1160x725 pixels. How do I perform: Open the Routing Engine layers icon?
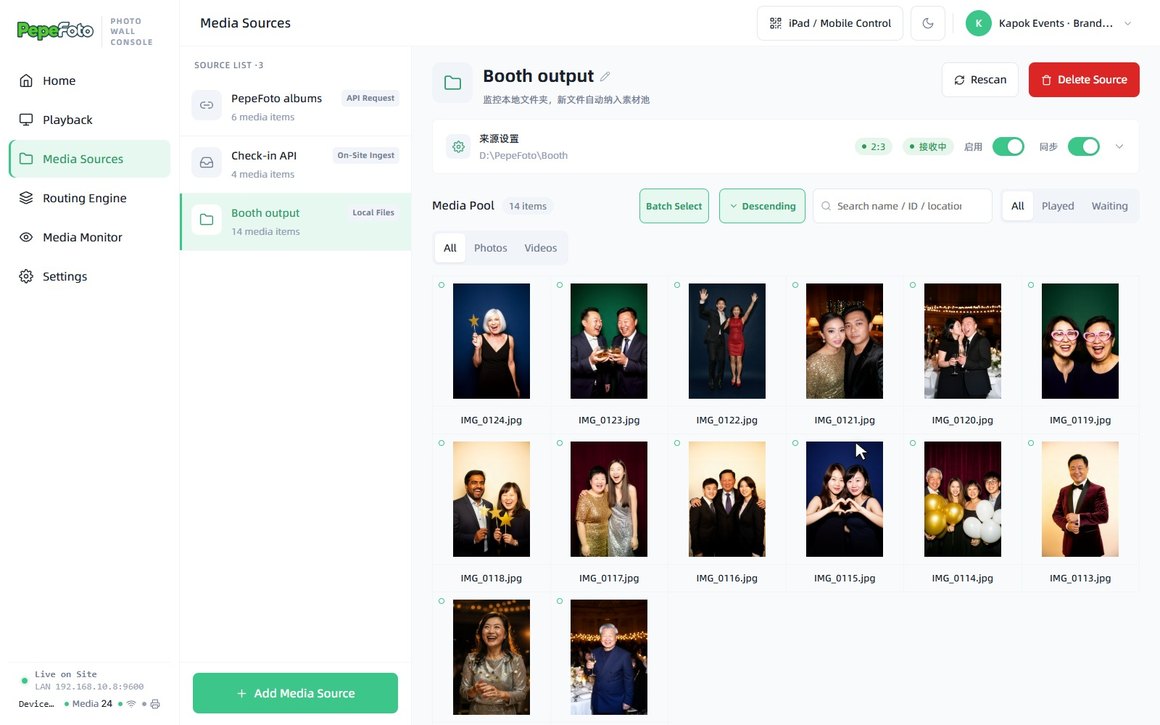pos(26,198)
